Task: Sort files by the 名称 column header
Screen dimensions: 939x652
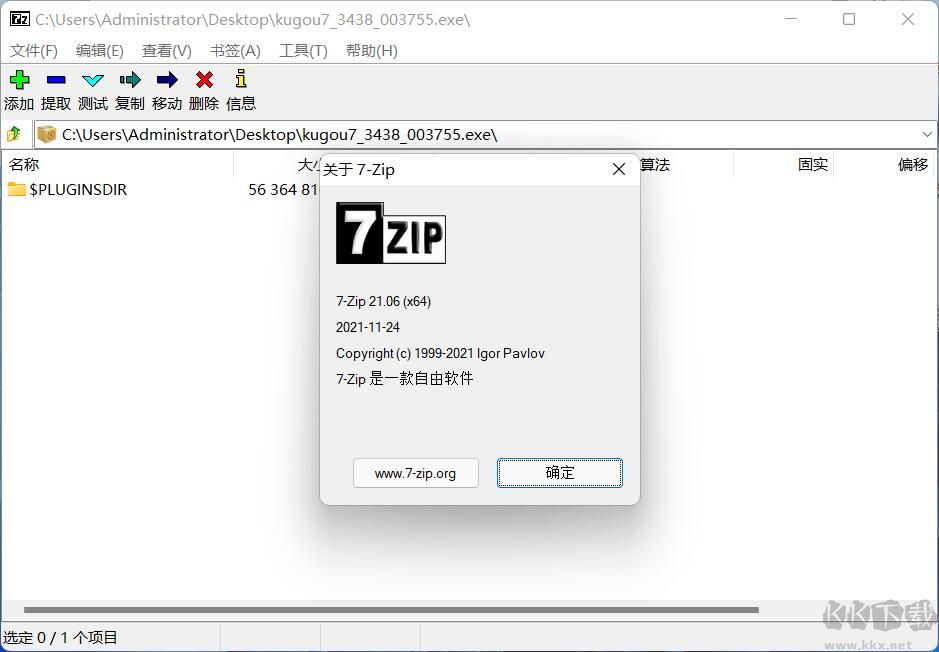Action: point(24,164)
